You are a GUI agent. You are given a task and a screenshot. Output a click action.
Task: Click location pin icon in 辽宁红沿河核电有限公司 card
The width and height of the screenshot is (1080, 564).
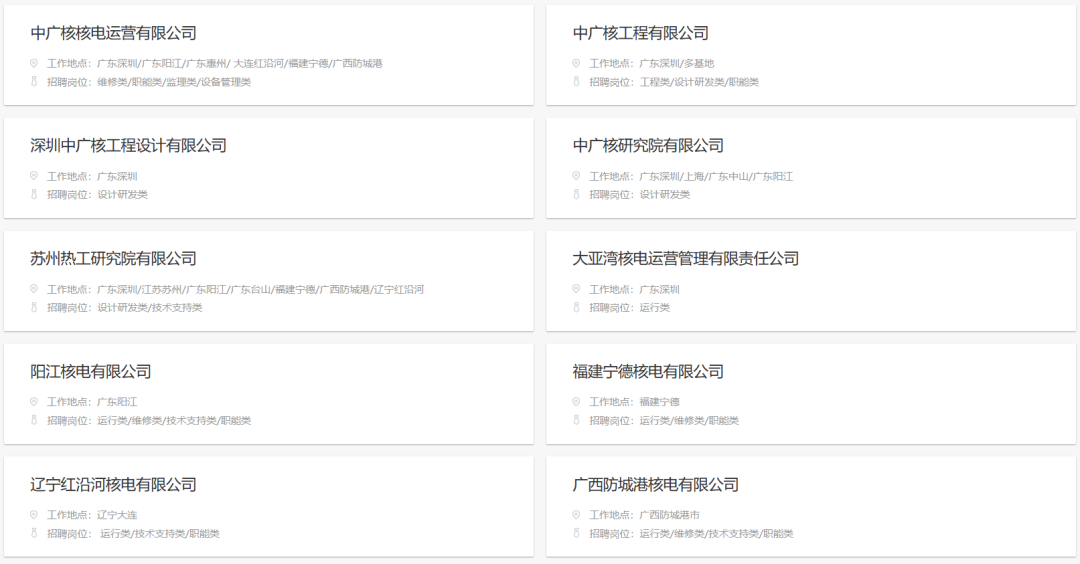[34, 514]
